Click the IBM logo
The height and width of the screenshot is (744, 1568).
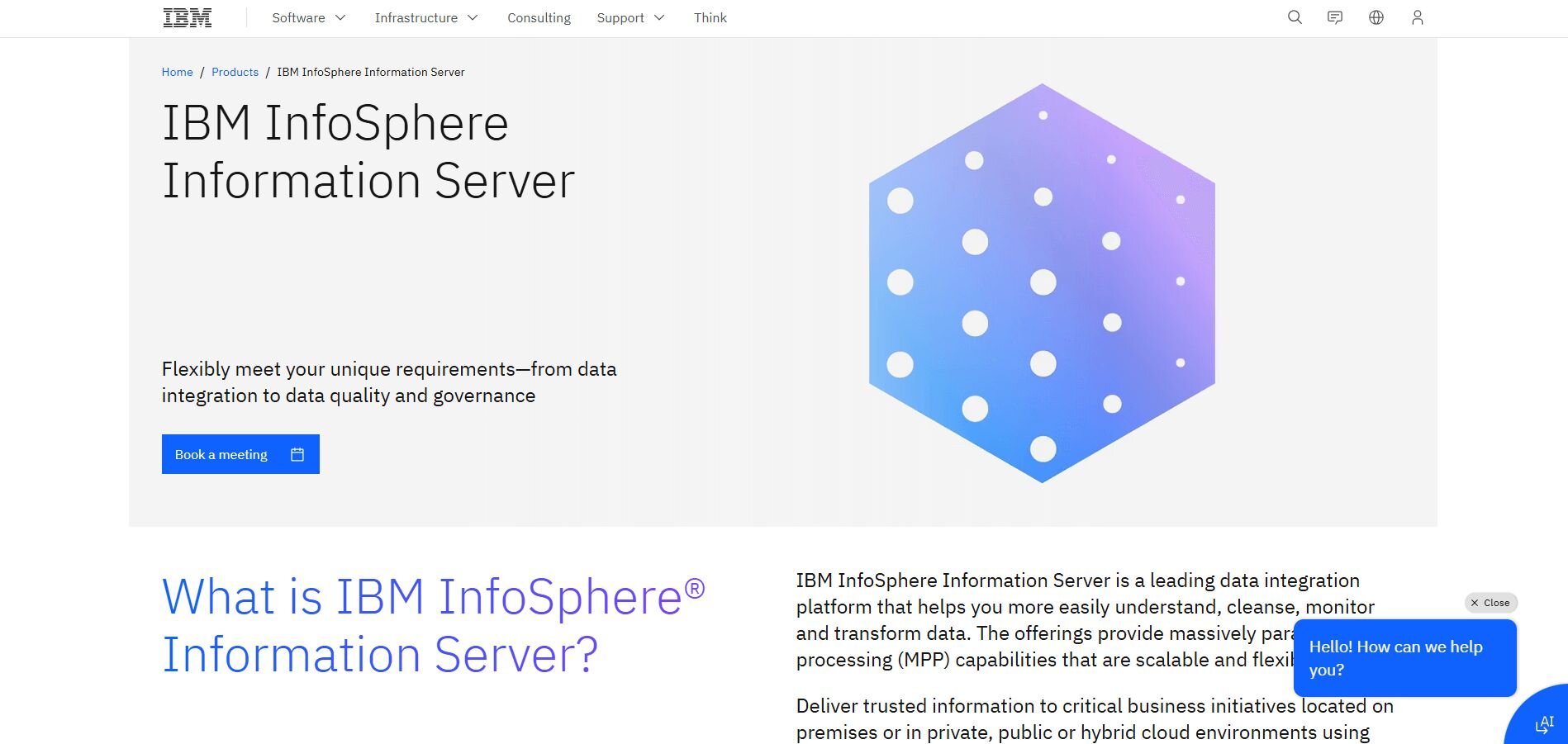point(187,18)
